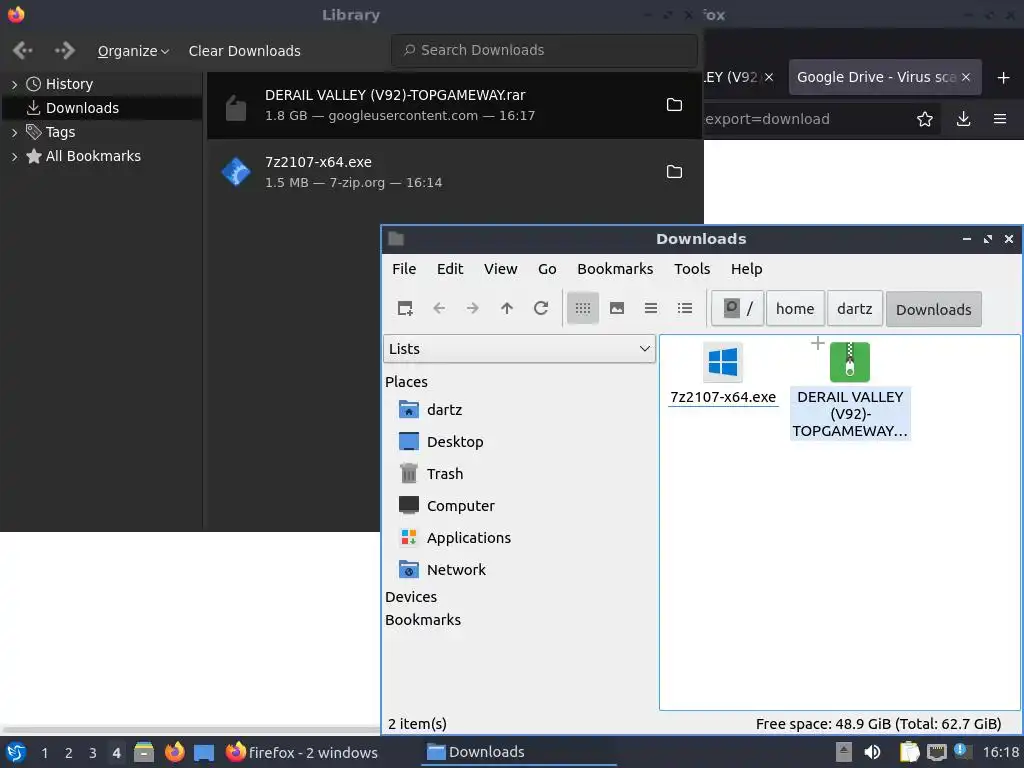Show DERAIL VALLEY rar in containing folder

[x=674, y=104]
